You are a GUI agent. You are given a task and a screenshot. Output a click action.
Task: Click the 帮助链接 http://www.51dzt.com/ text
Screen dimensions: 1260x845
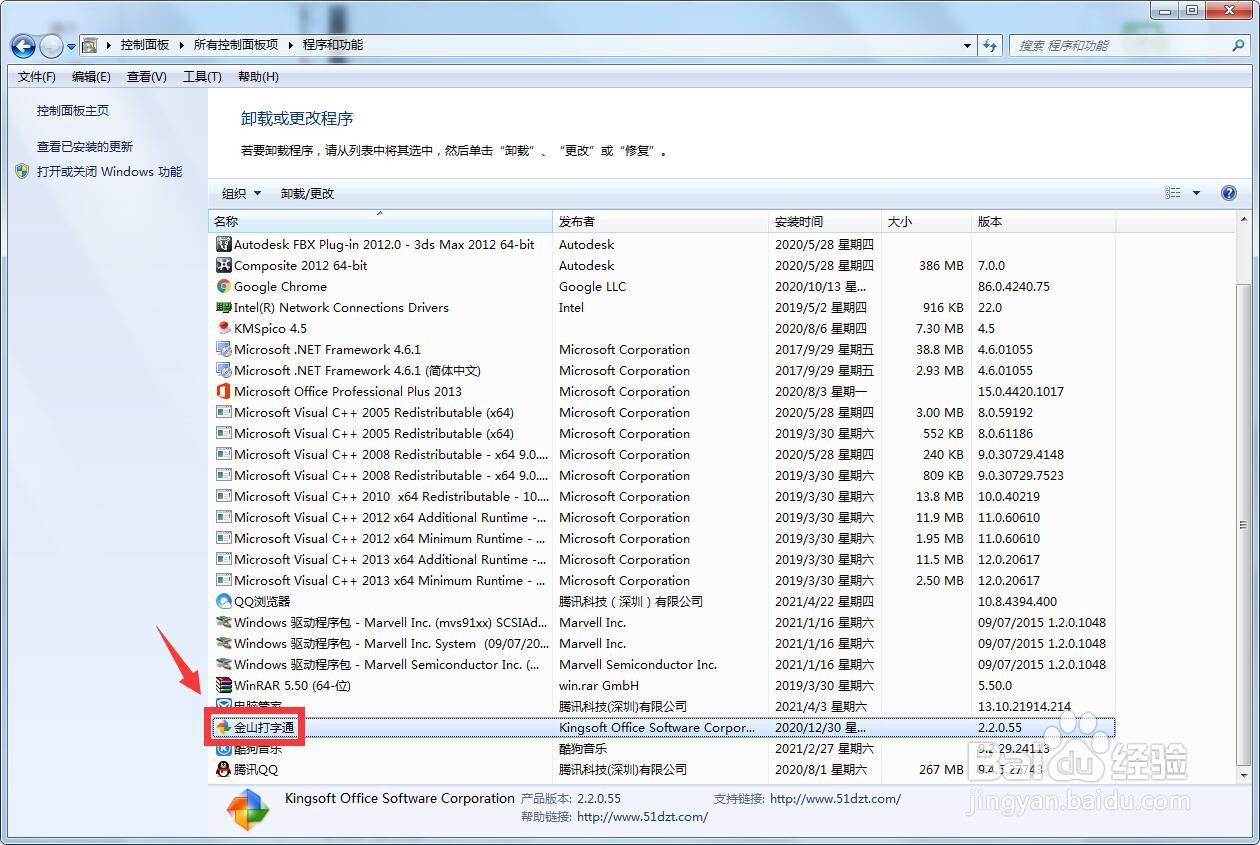[614, 816]
